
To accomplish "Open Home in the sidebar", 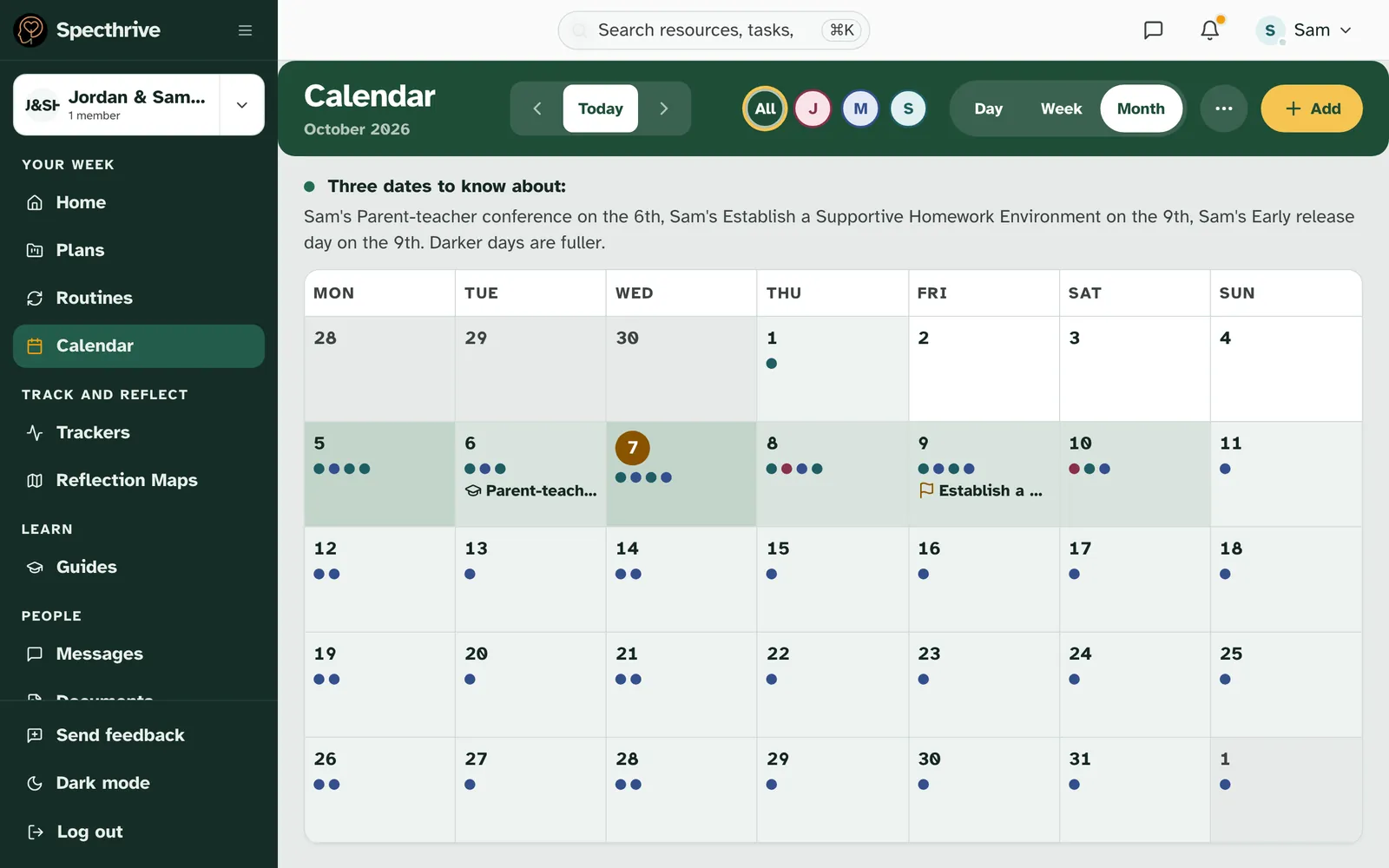I will 139,202.
